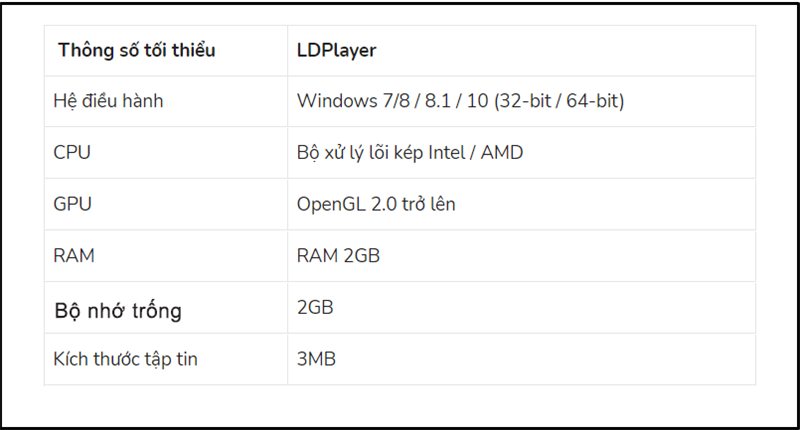Click the 'Thông số tối thiểu' header cell
The image size is (800, 430).
point(136,50)
